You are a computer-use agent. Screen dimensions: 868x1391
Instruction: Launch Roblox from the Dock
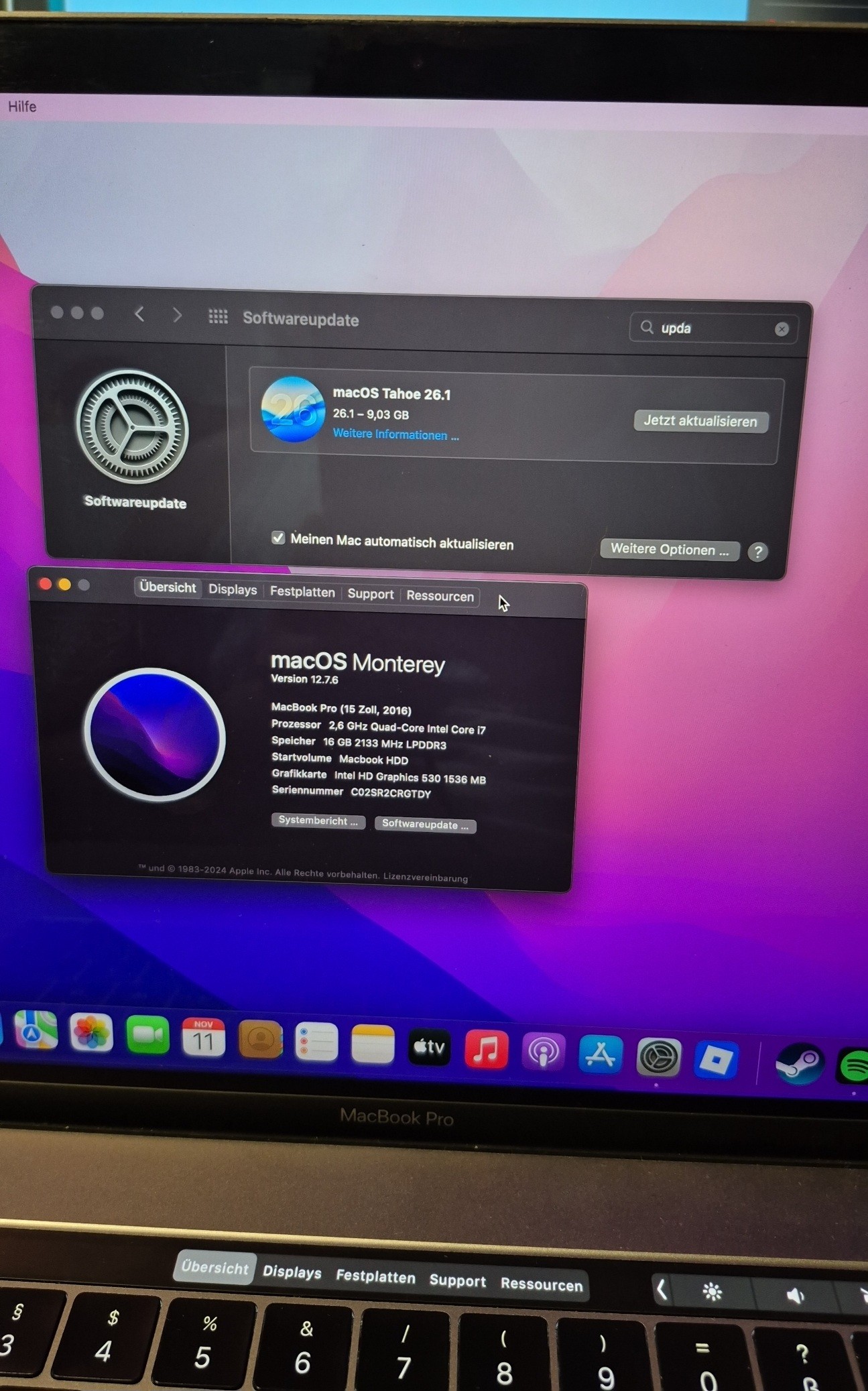pyautogui.click(x=716, y=1061)
